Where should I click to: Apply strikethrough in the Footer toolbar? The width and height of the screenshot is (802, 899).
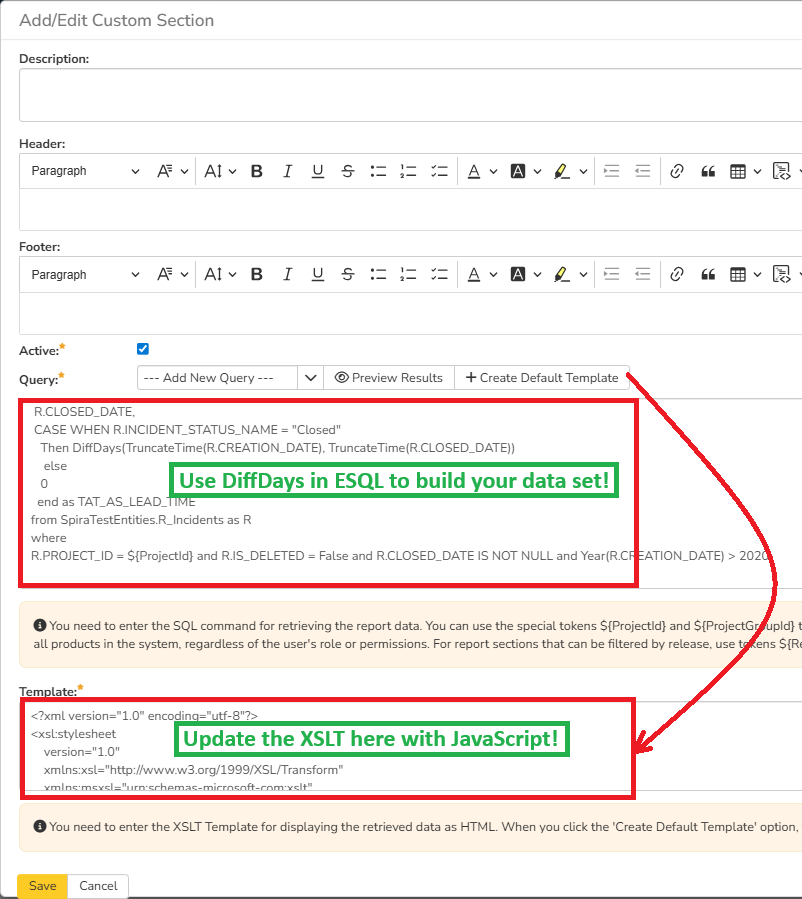tap(347, 273)
